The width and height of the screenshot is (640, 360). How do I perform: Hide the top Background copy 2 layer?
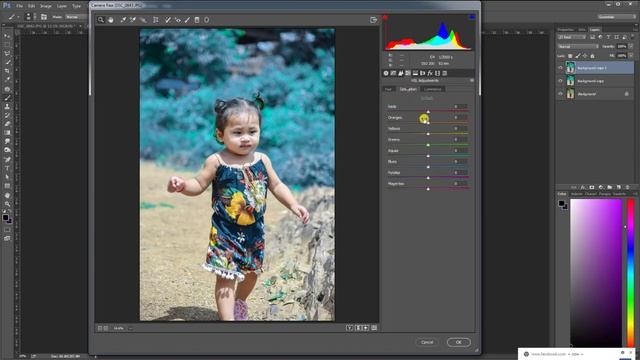click(560, 68)
